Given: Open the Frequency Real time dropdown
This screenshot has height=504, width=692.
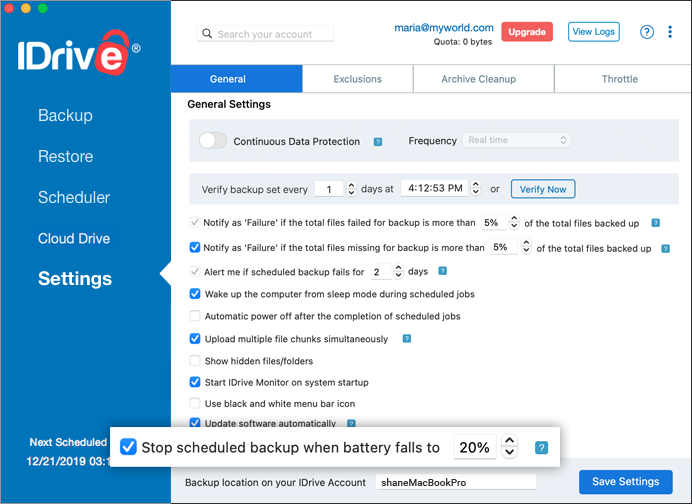Looking at the screenshot, I should [516, 140].
